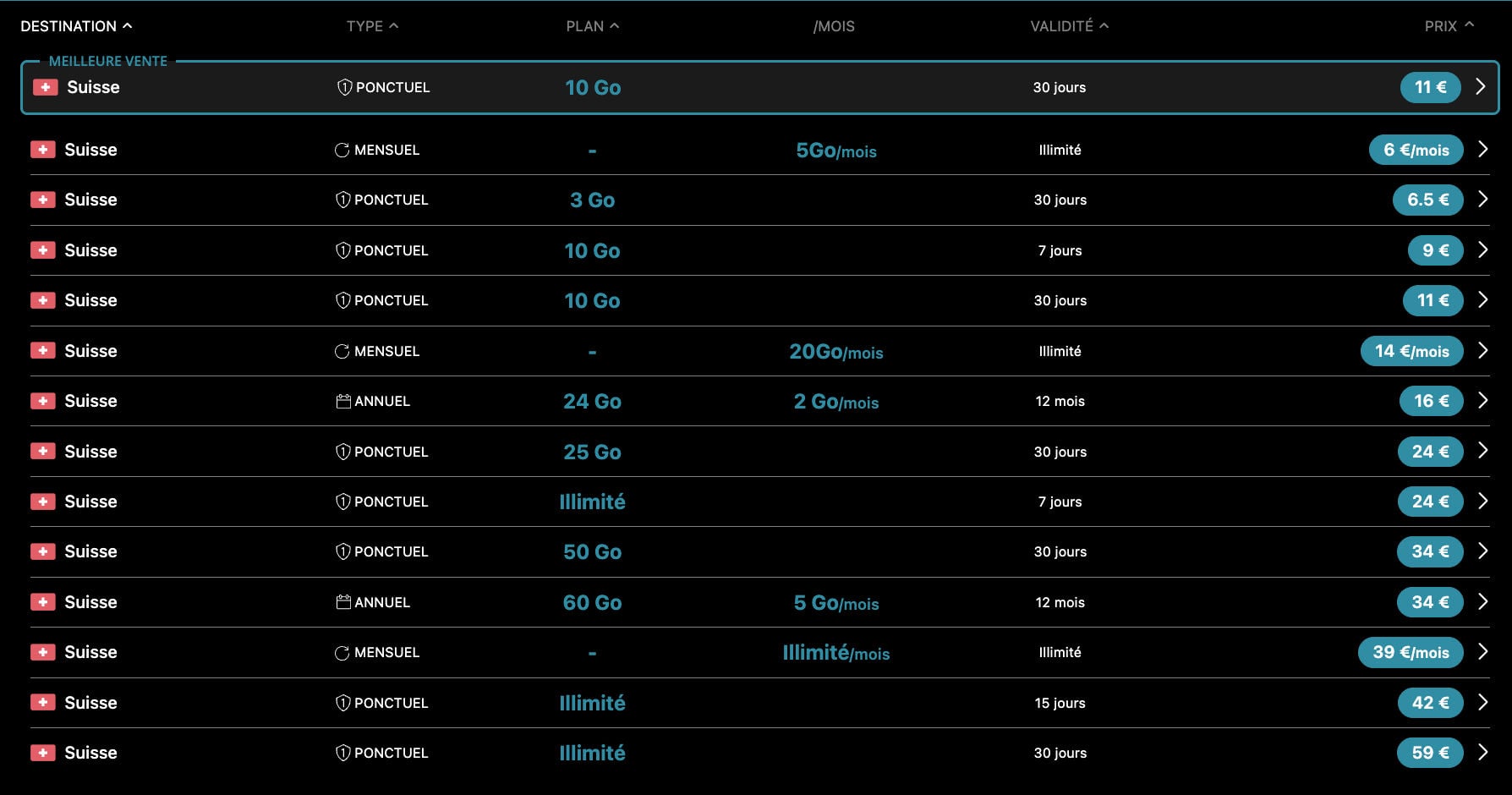1512x795 pixels.
Task: Click the refresh icon on the Illimité/mois monthly plan
Action: (x=342, y=652)
